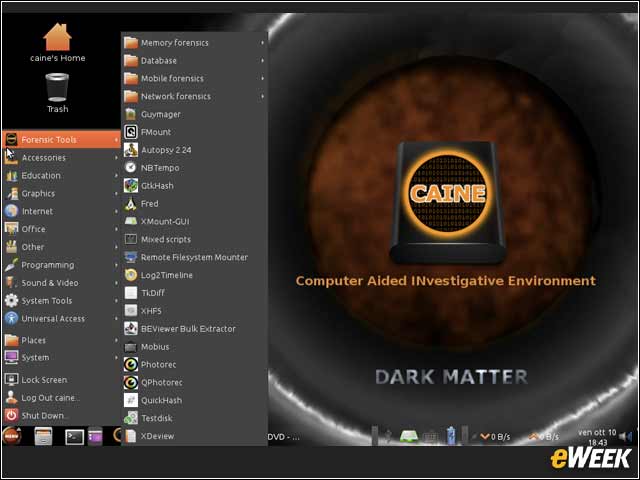Viewport: 640px width, 480px height.
Task: Expand Network forensics submenu
Action: 194,96
